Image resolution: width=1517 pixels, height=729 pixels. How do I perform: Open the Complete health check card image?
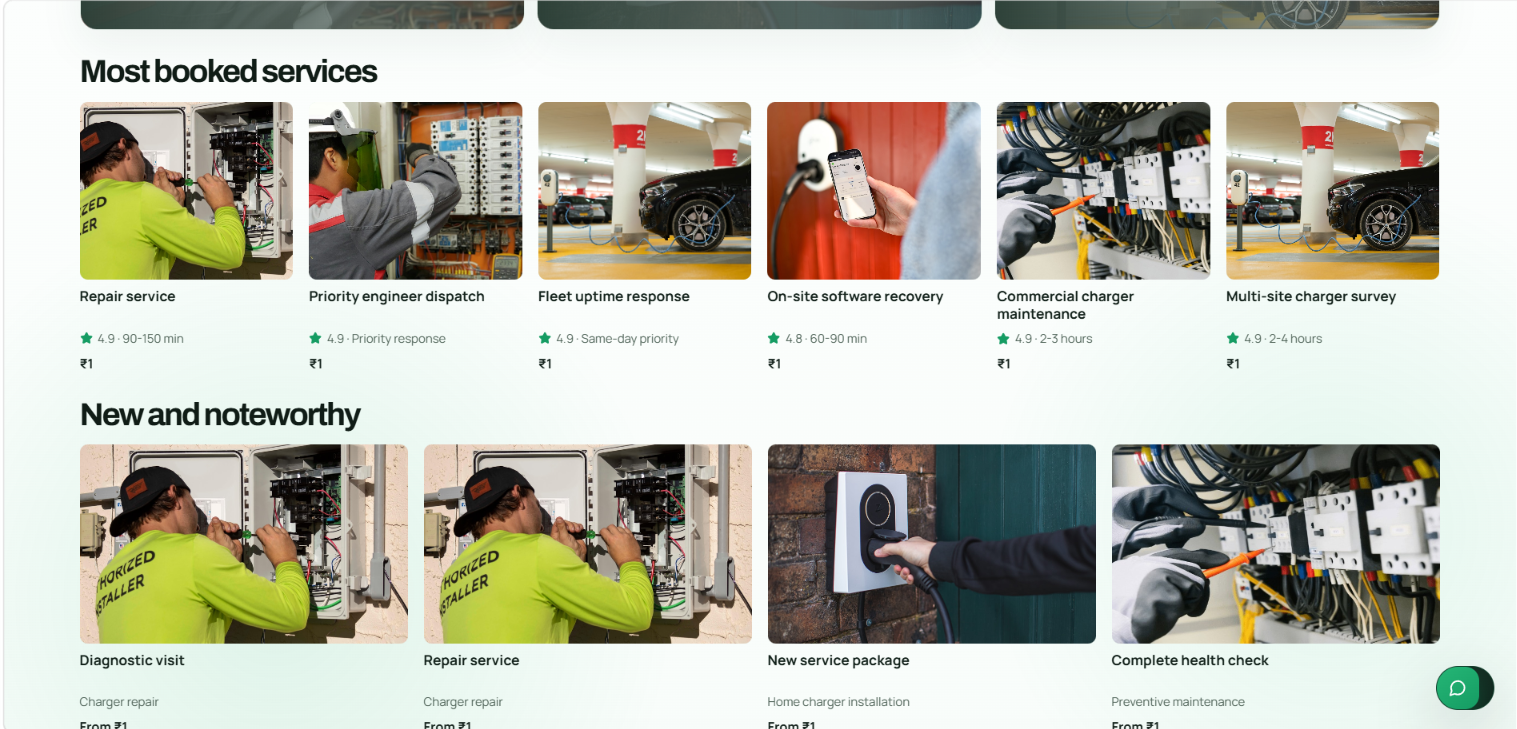[1276, 544]
